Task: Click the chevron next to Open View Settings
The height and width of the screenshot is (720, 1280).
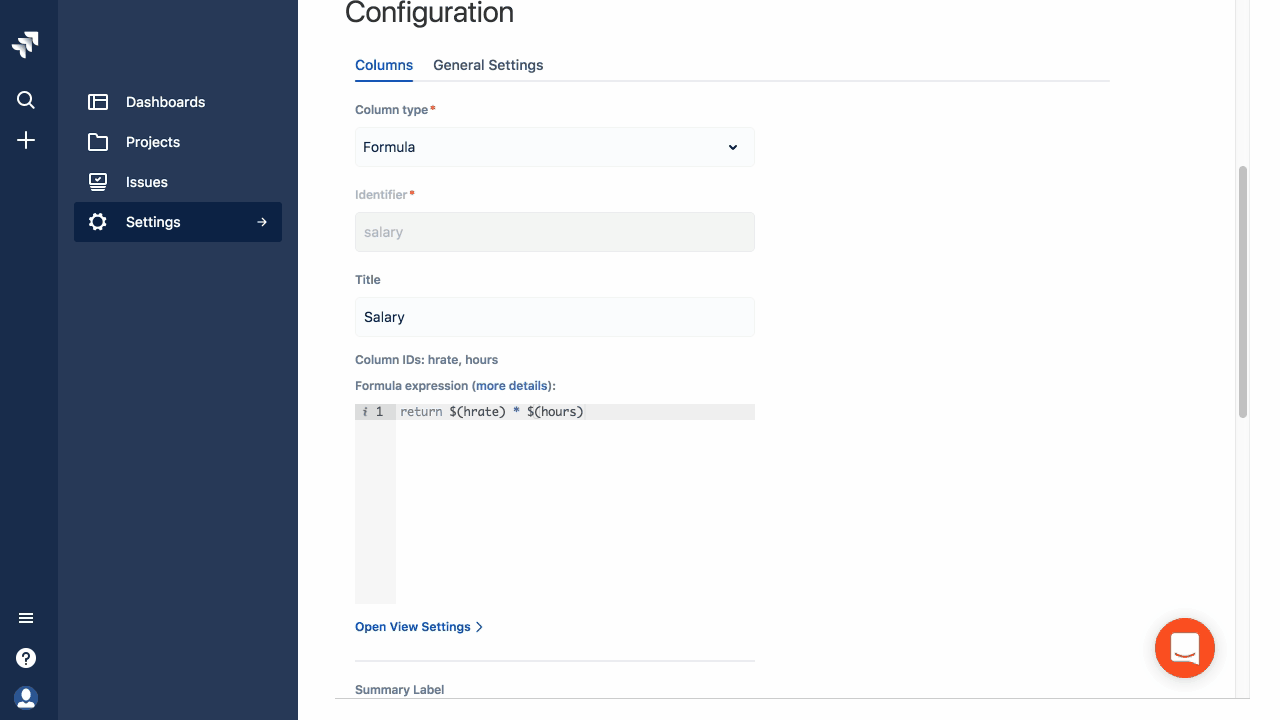Action: point(479,627)
